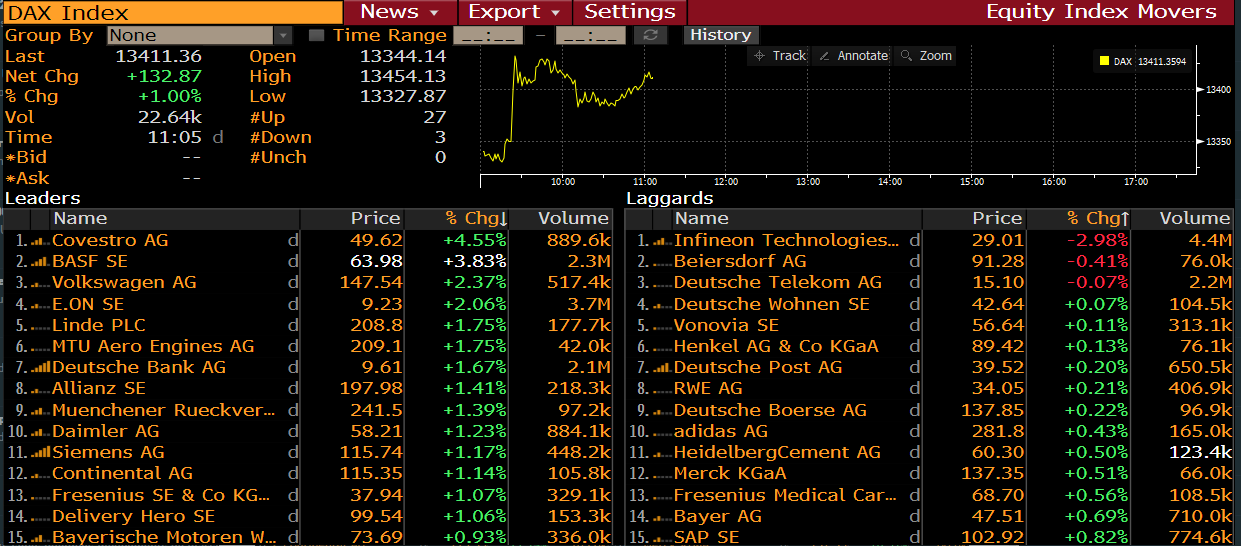Click the Henkel AG & Co KGaA row name

(x=776, y=347)
